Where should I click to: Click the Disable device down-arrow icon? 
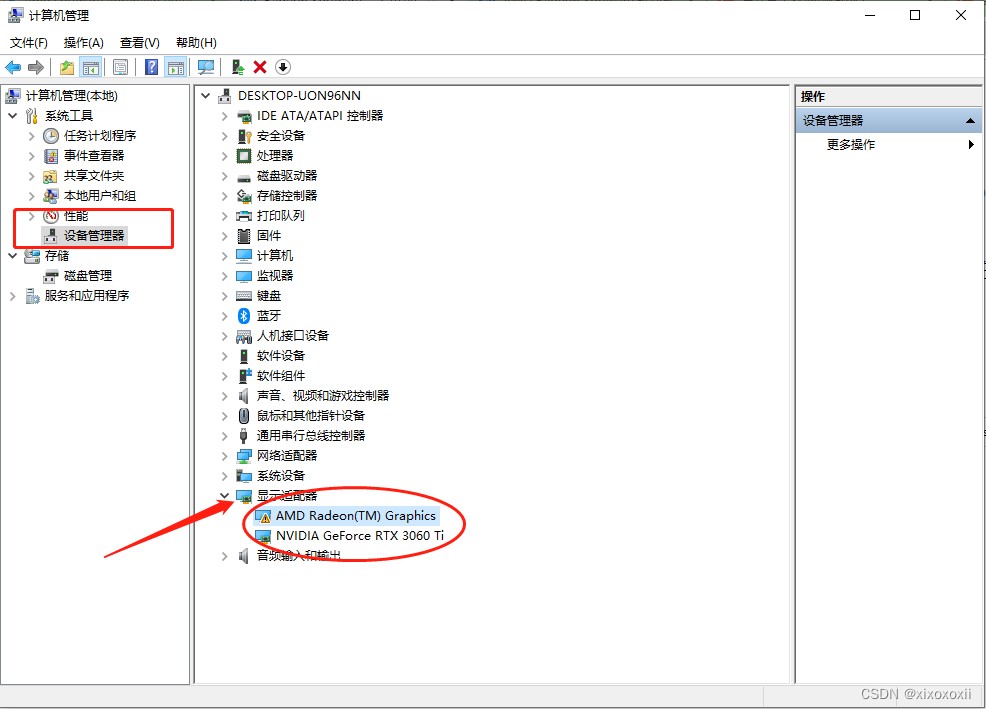[x=283, y=67]
